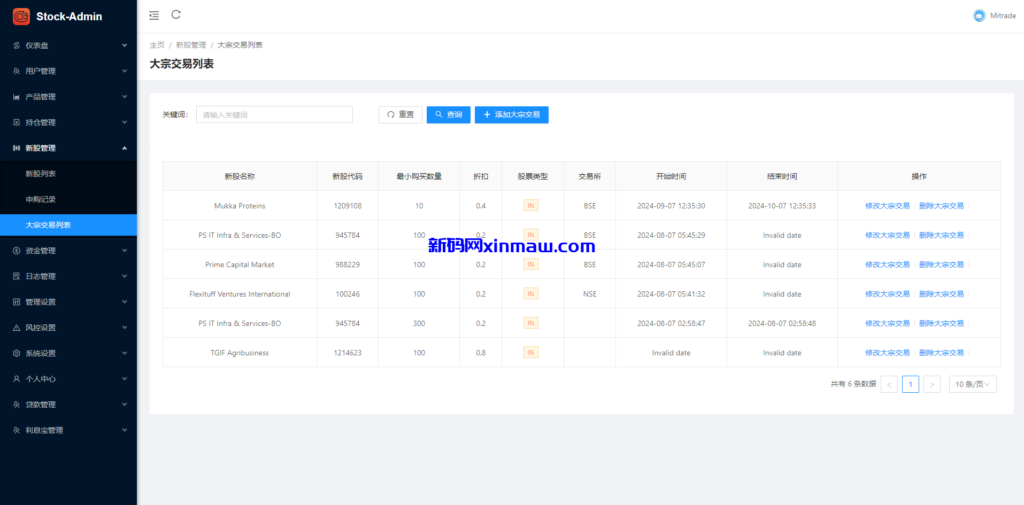The height and width of the screenshot is (505, 1024).
Task: Click the 个人中心 person icon
Action: pos(16,379)
